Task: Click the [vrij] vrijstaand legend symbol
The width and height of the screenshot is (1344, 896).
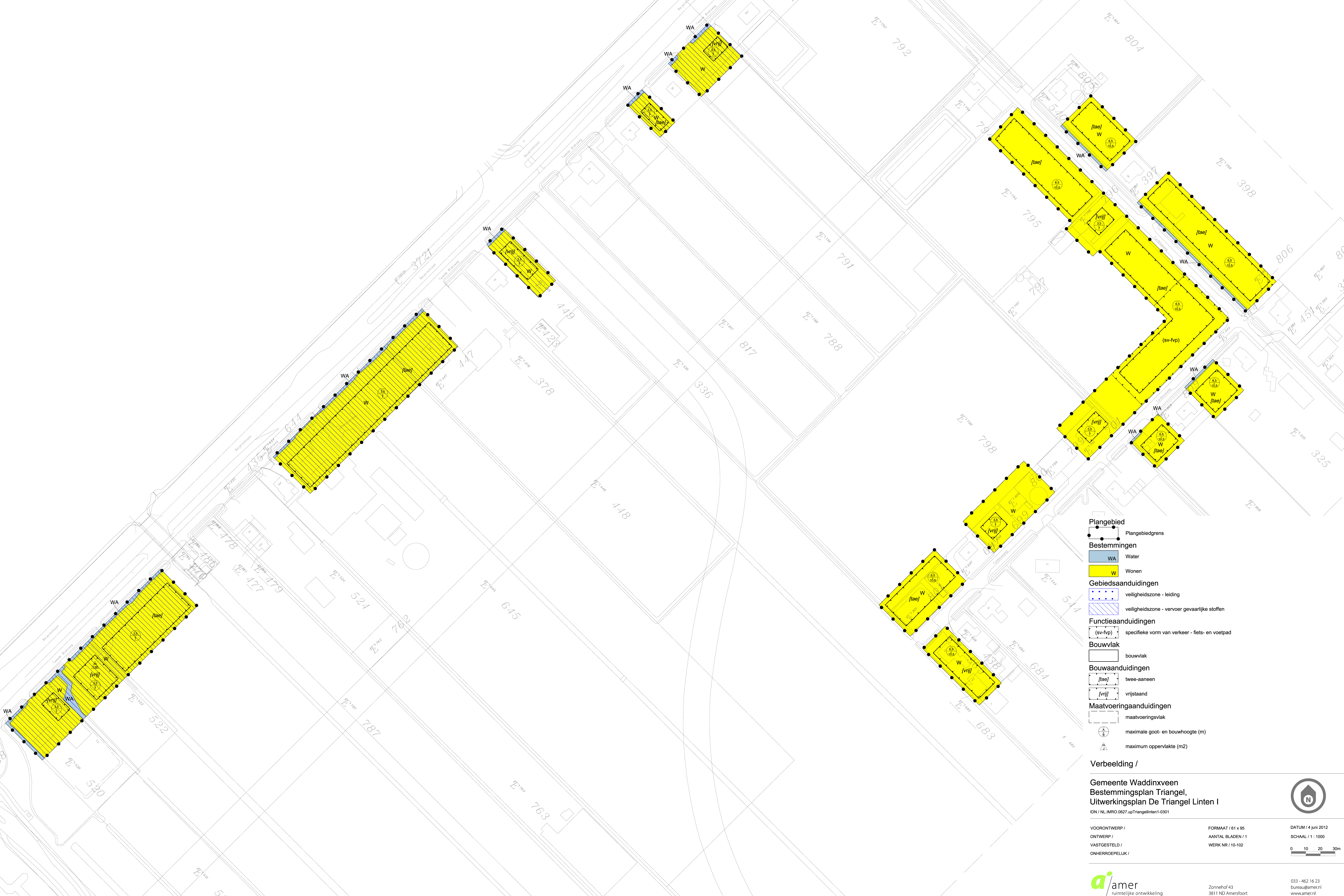Action: 1103,694
